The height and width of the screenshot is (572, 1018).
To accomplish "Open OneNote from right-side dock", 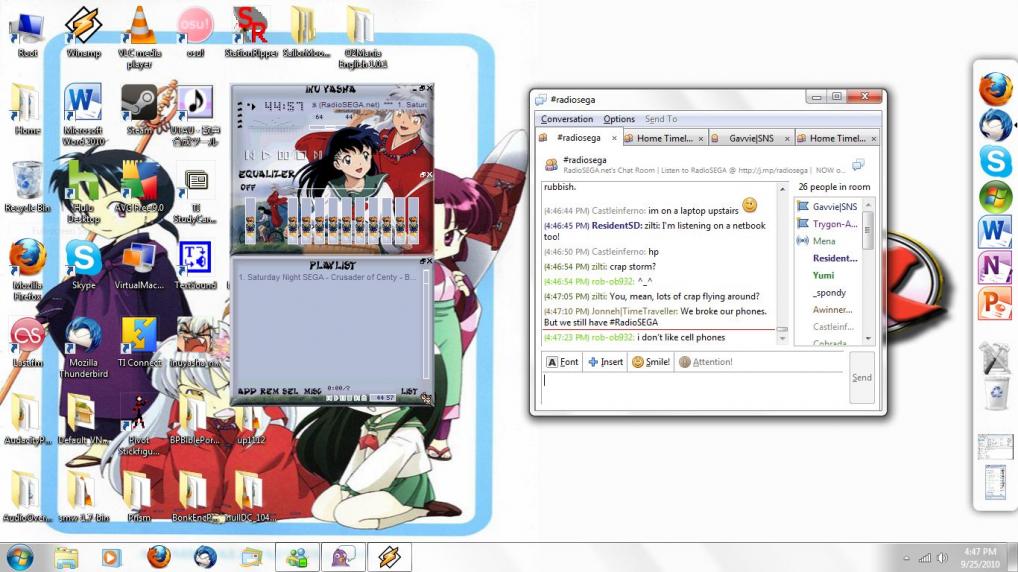I will click(995, 267).
